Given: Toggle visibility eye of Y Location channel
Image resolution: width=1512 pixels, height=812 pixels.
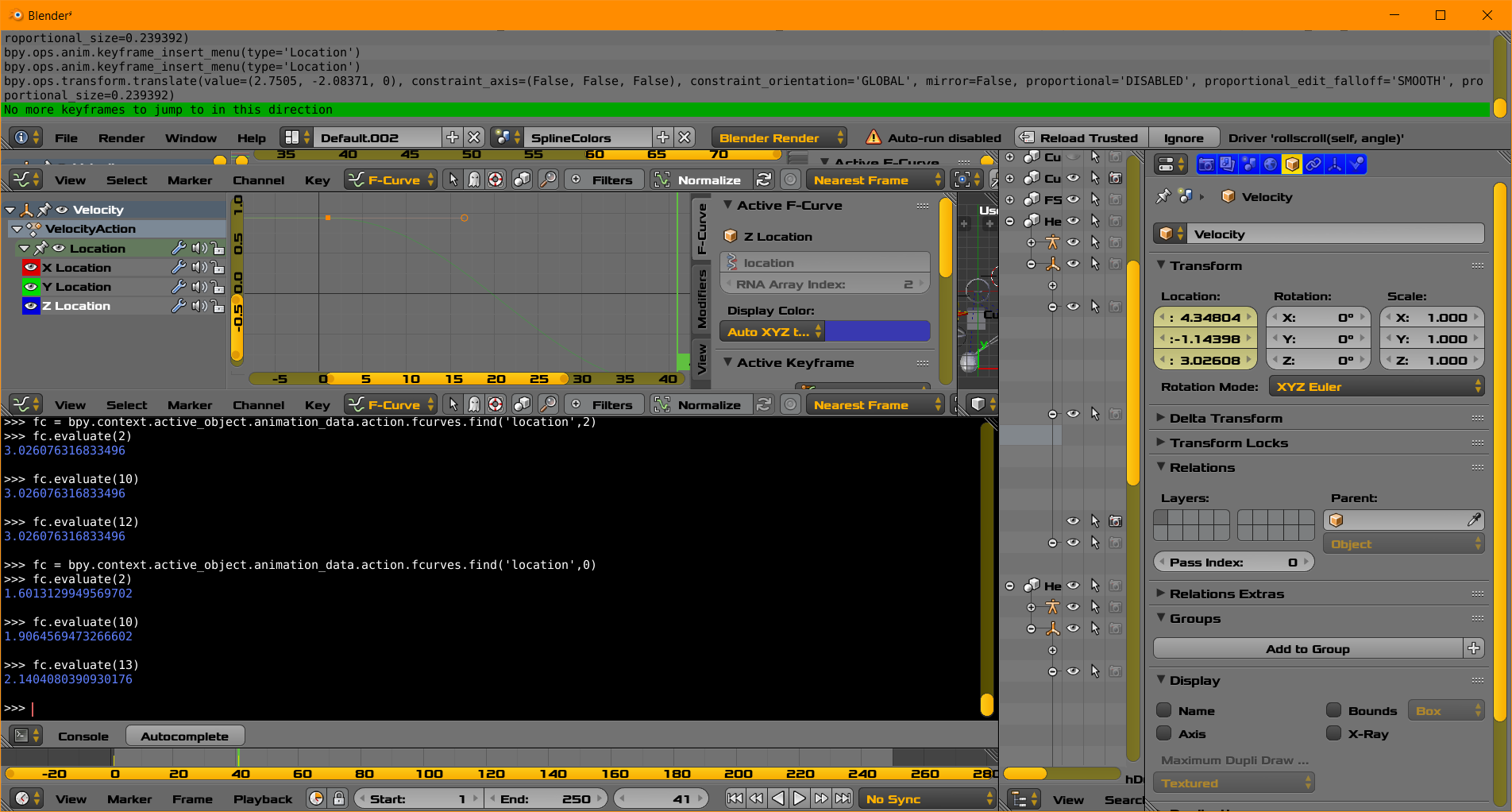Looking at the screenshot, I should pyautogui.click(x=31, y=287).
